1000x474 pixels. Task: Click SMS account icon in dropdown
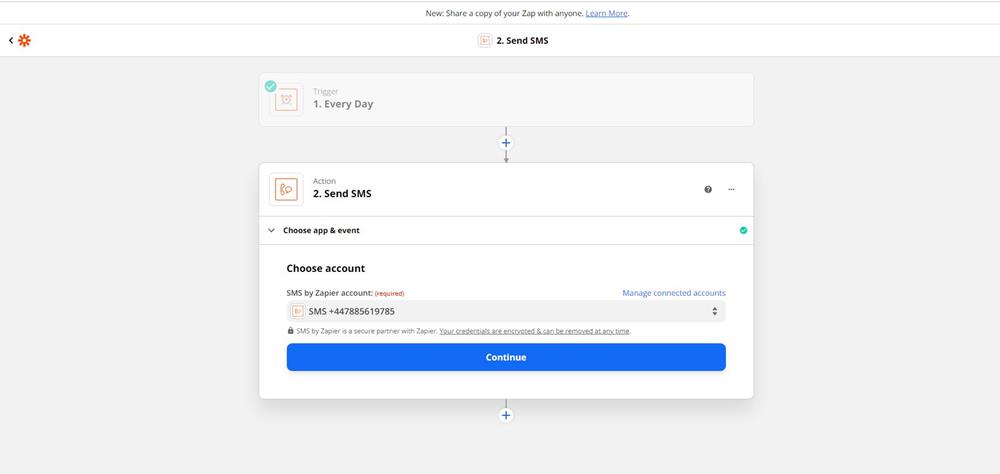pyautogui.click(x=298, y=311)
